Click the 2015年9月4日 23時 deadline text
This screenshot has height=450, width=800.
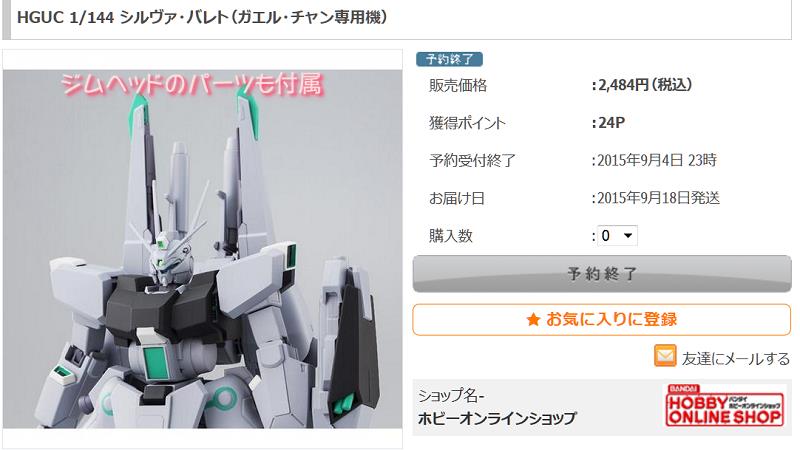point(657,160)
